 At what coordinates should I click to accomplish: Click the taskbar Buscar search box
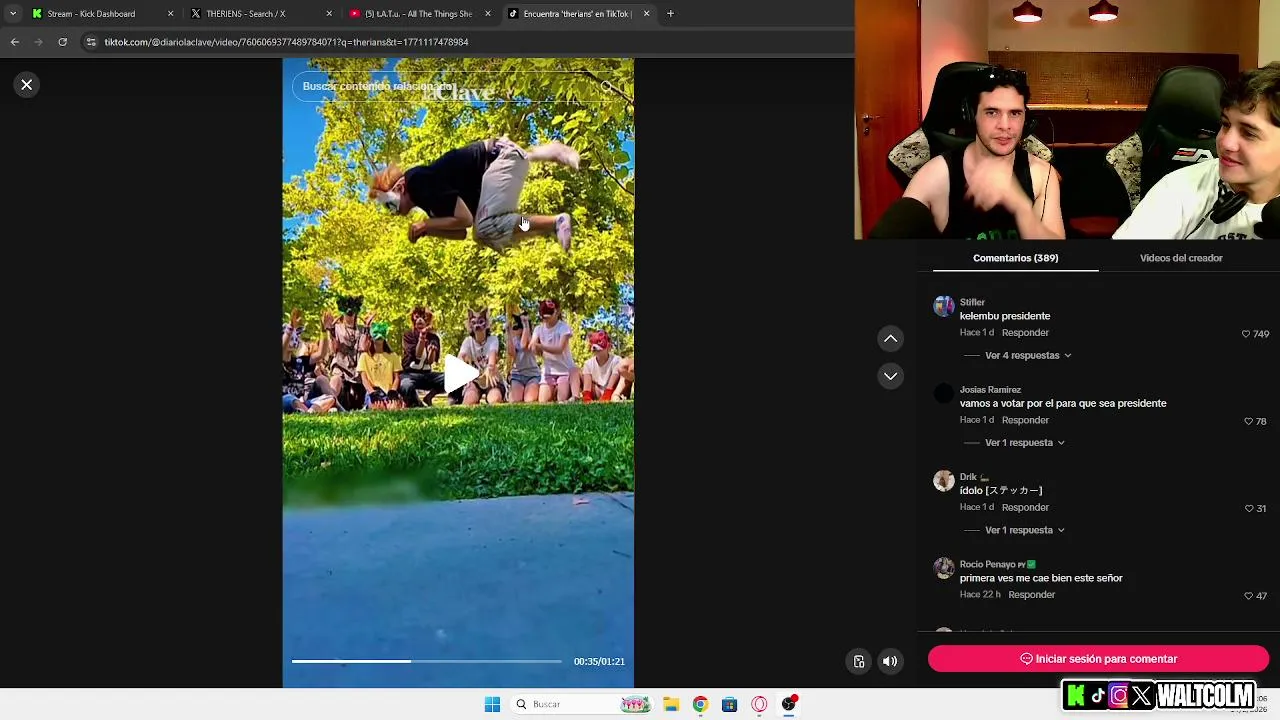583,705
